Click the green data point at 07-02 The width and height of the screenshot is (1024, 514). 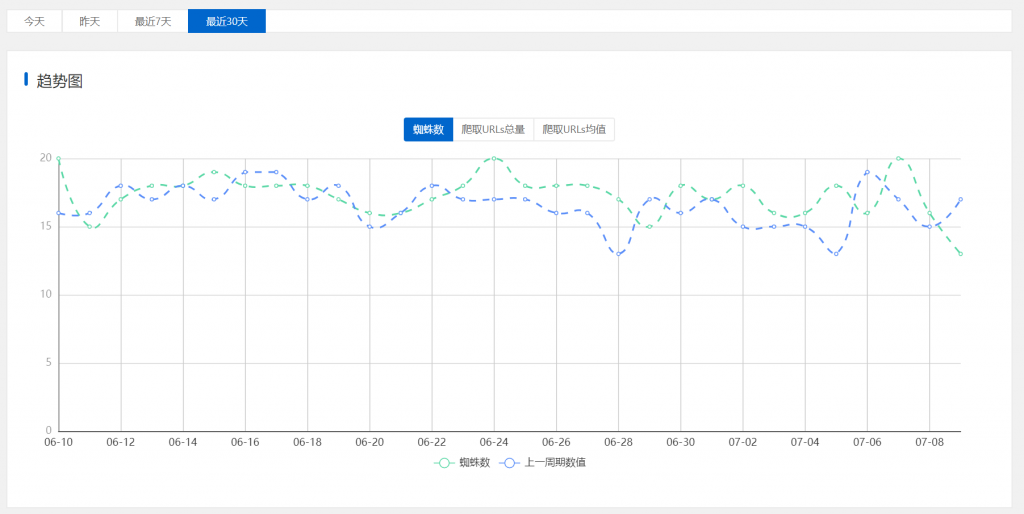click(x=743, y=185)
